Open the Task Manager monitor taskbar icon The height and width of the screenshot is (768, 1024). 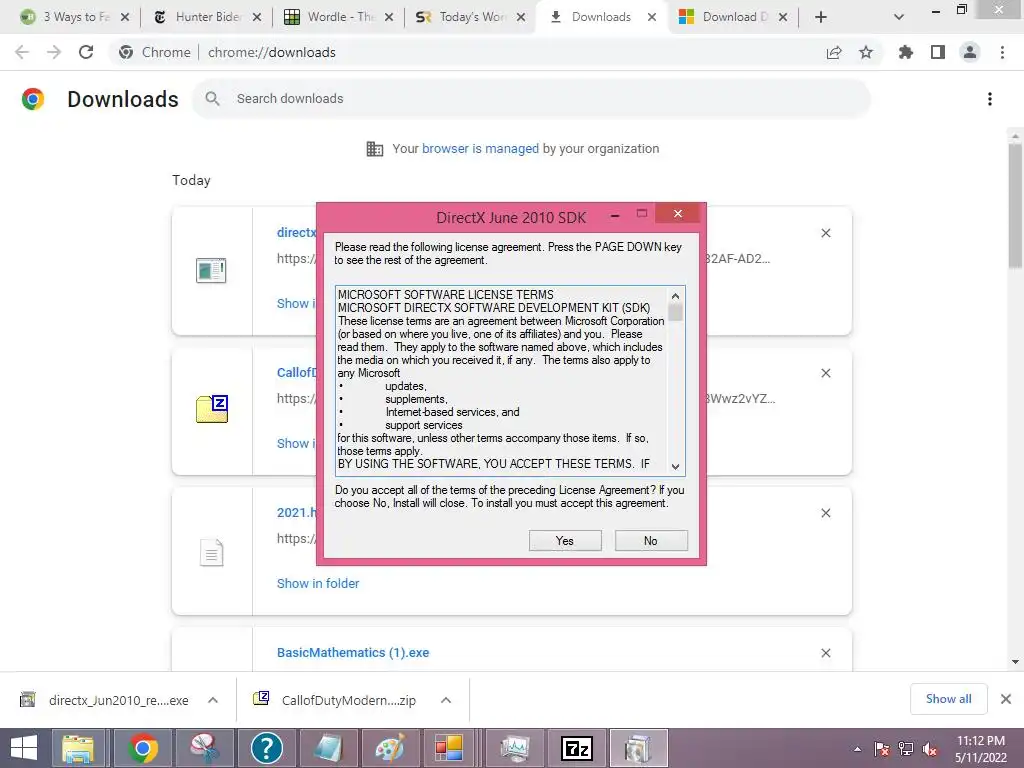(x=515, y=748)
